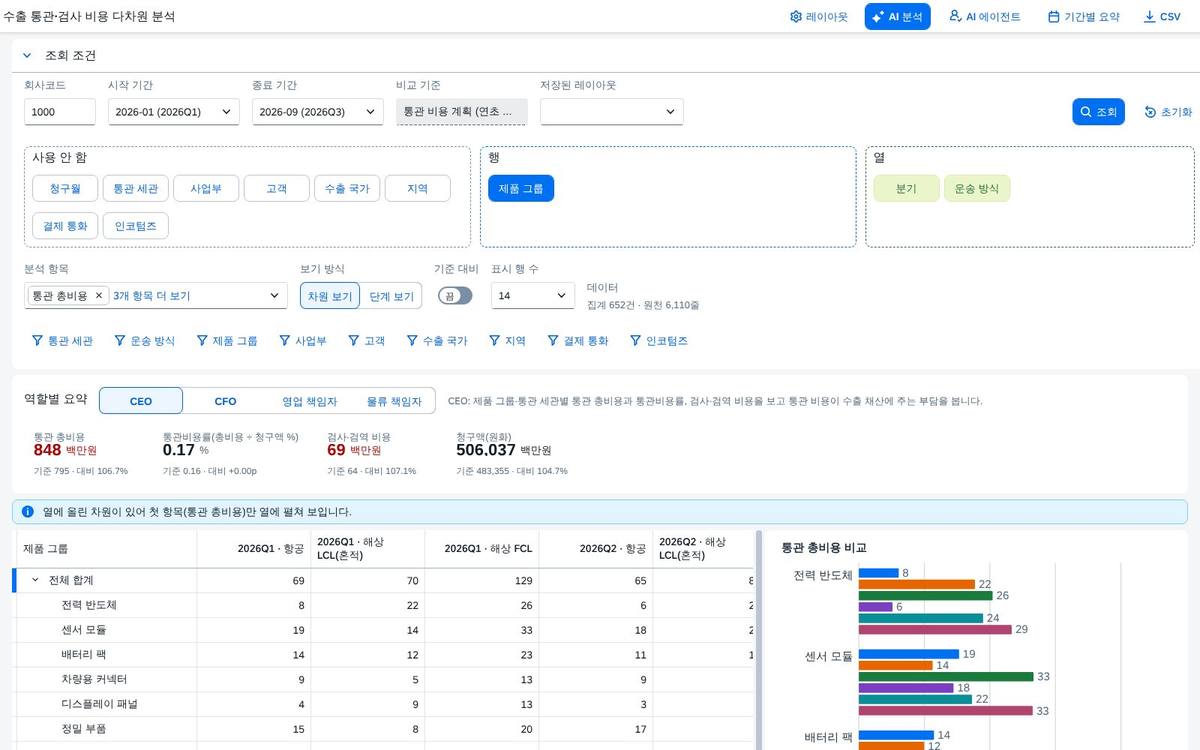The height and width of the screenshot is (750, 1200).
Task: Click the 2026Q2 · 항공 column header
Action: pyautogui.click(x=596, y=548)
